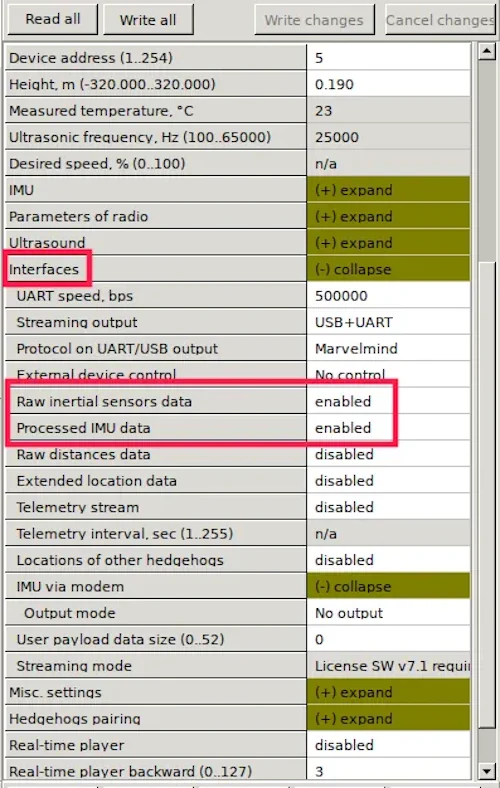The image size is (500, 788).
Task: Toggle Processed IMU data enabled value
Action: (x=388, y=428)
